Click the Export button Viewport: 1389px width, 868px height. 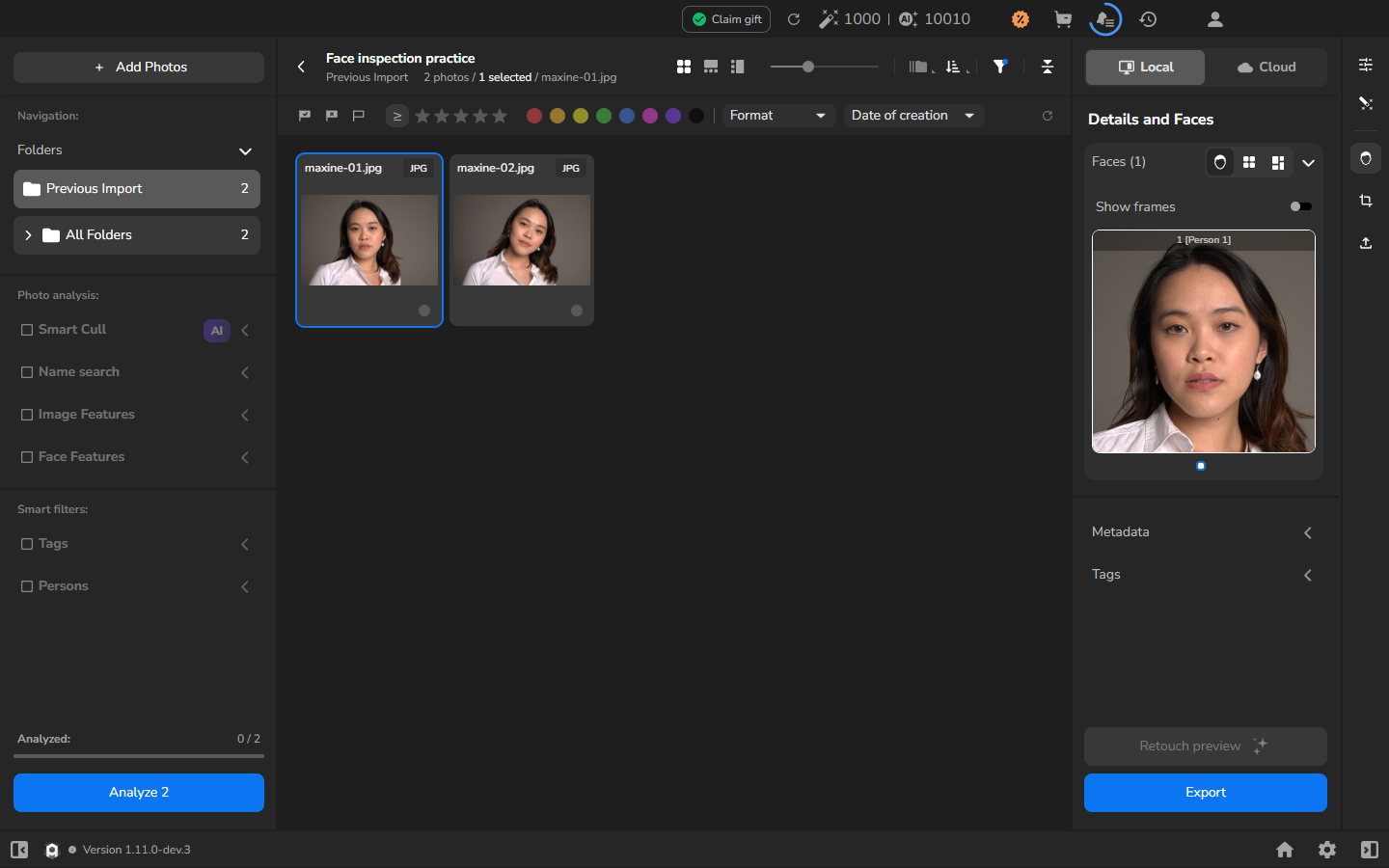pos(1206,793)
